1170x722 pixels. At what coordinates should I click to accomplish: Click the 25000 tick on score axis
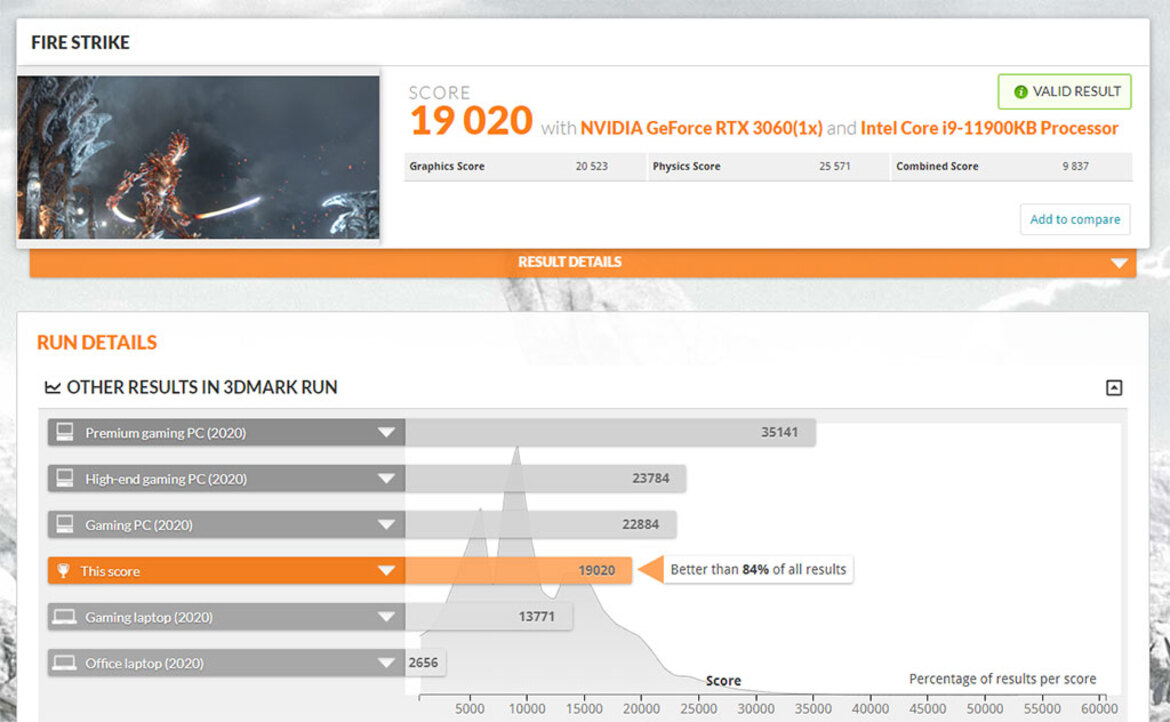[x=698, y=709]
